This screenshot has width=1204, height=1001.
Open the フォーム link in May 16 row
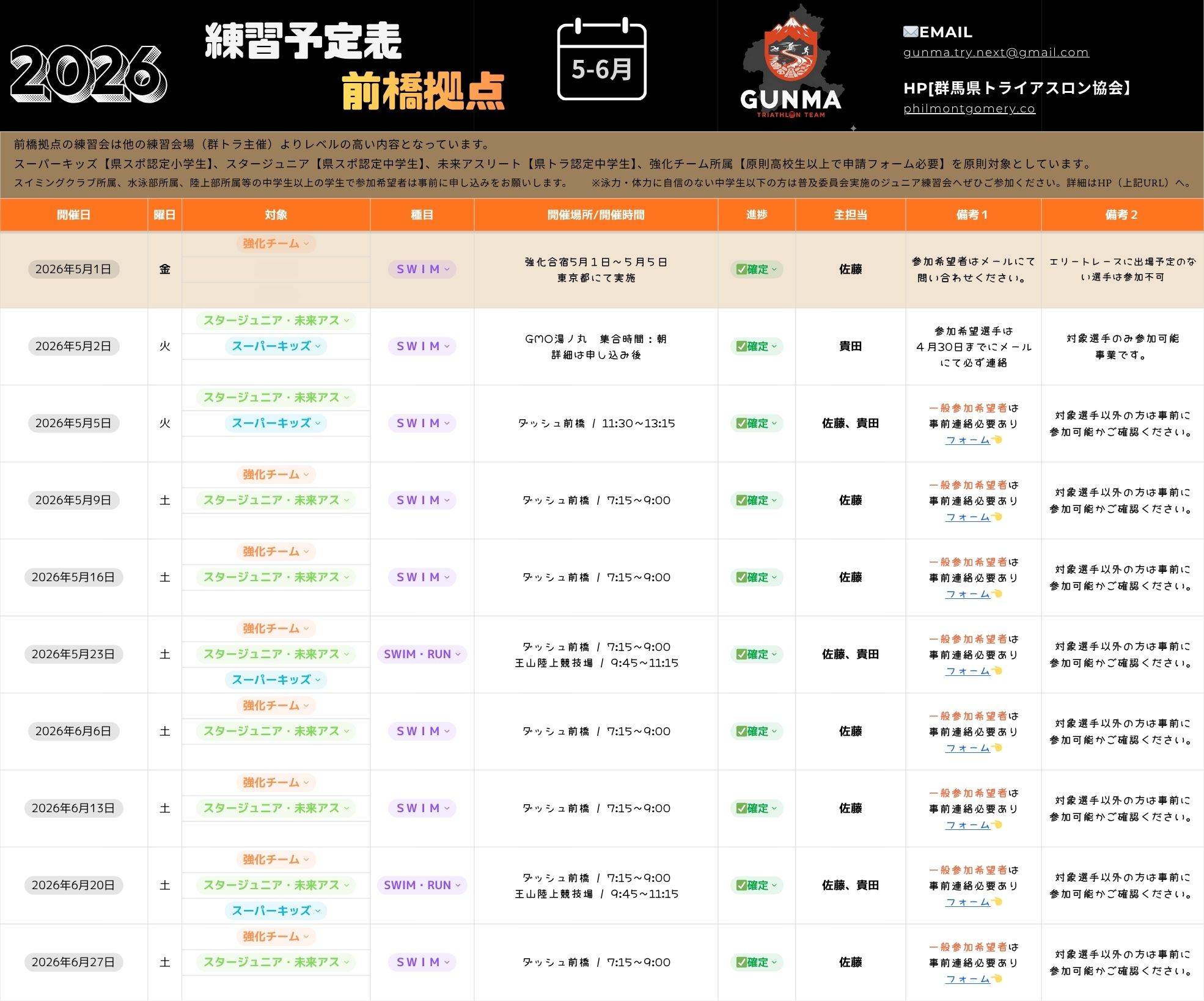click(x=967, y=594)
